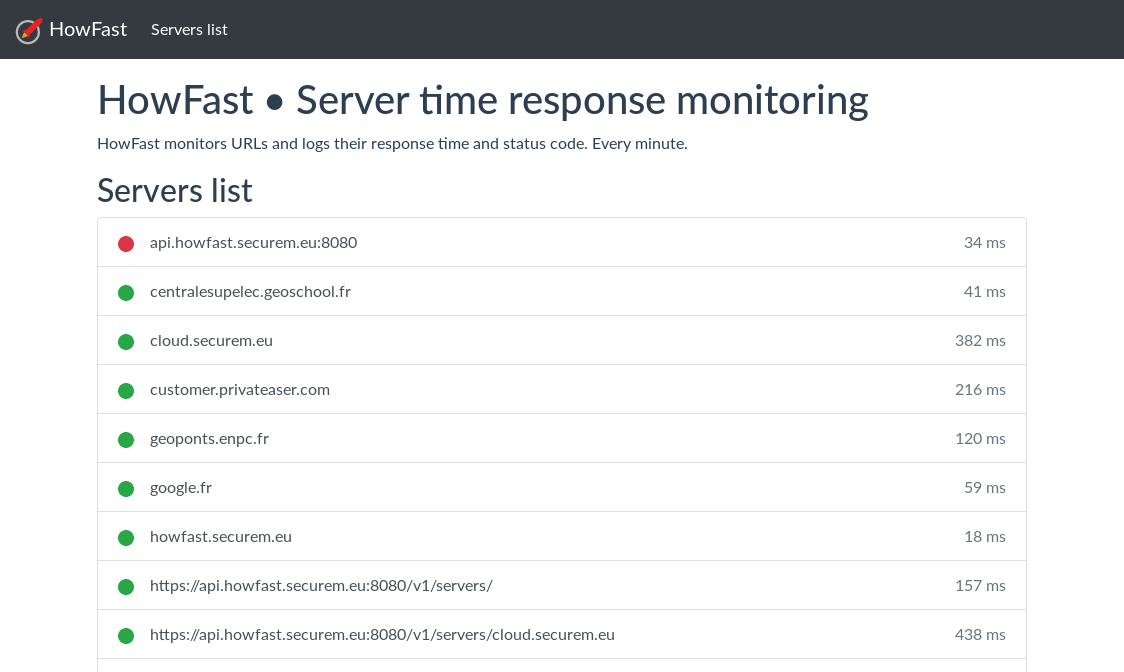This screenshot has height=672, width=1124.
Task: Click the 18 ms response time
Action: [x=984, y=536]
